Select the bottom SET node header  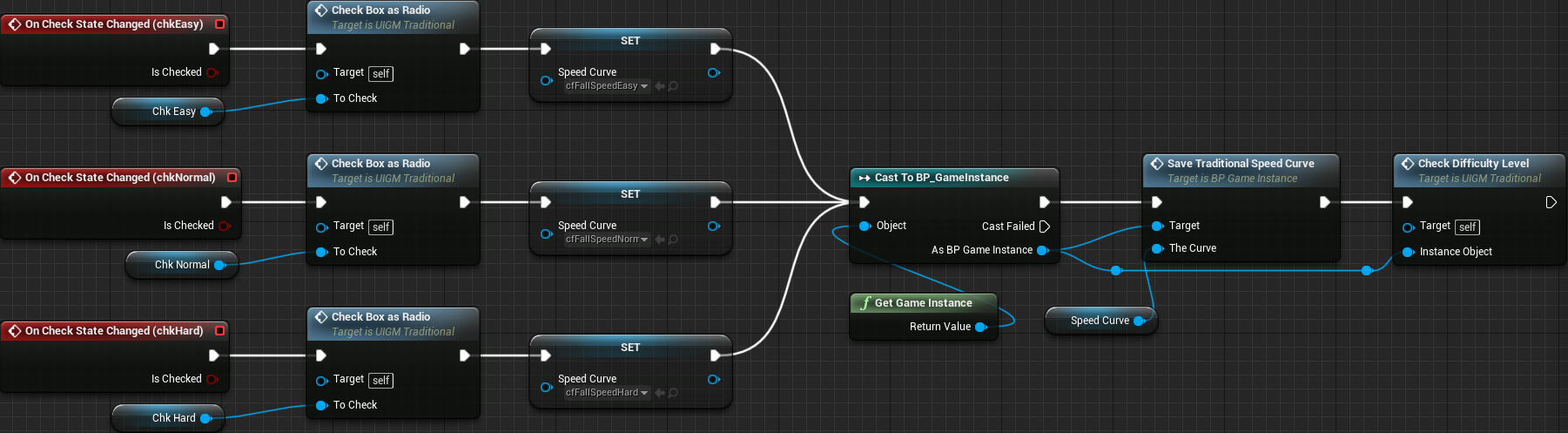[x=630, y=348]
